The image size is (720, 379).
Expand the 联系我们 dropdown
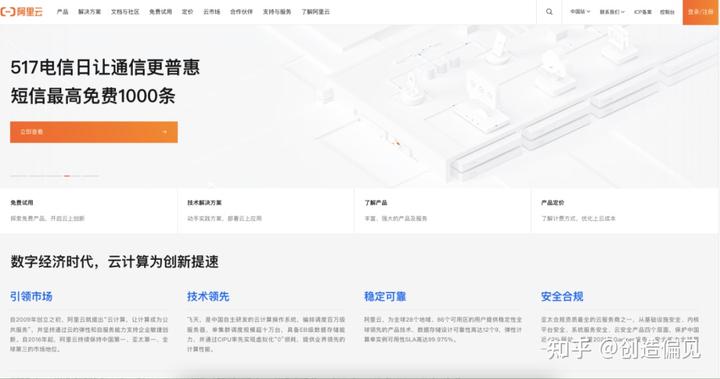(x=612, y=12)
